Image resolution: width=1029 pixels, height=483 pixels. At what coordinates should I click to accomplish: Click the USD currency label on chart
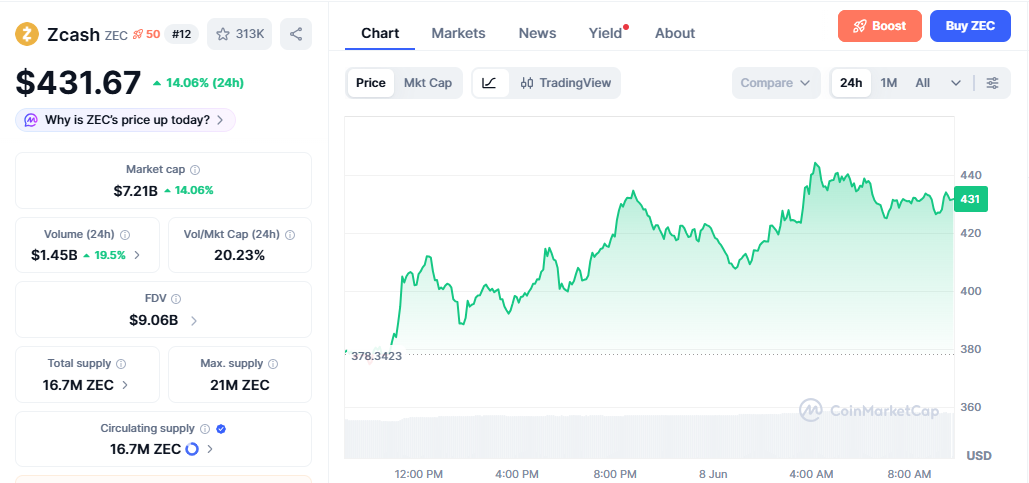[978, 455]
